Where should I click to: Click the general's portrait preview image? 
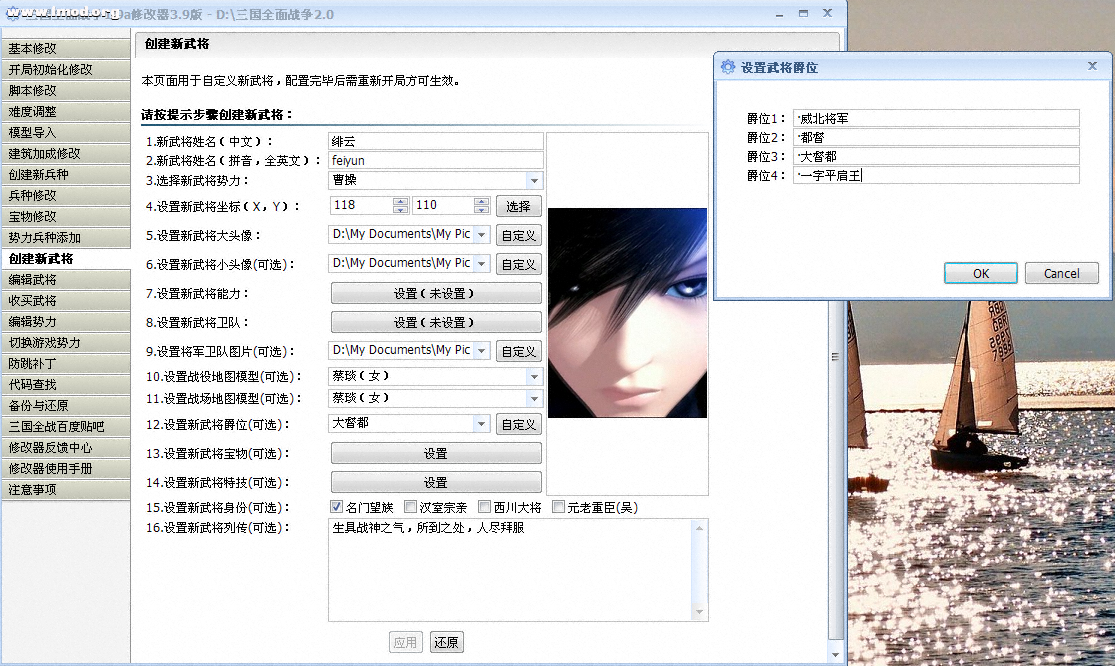tap(627, 312)
